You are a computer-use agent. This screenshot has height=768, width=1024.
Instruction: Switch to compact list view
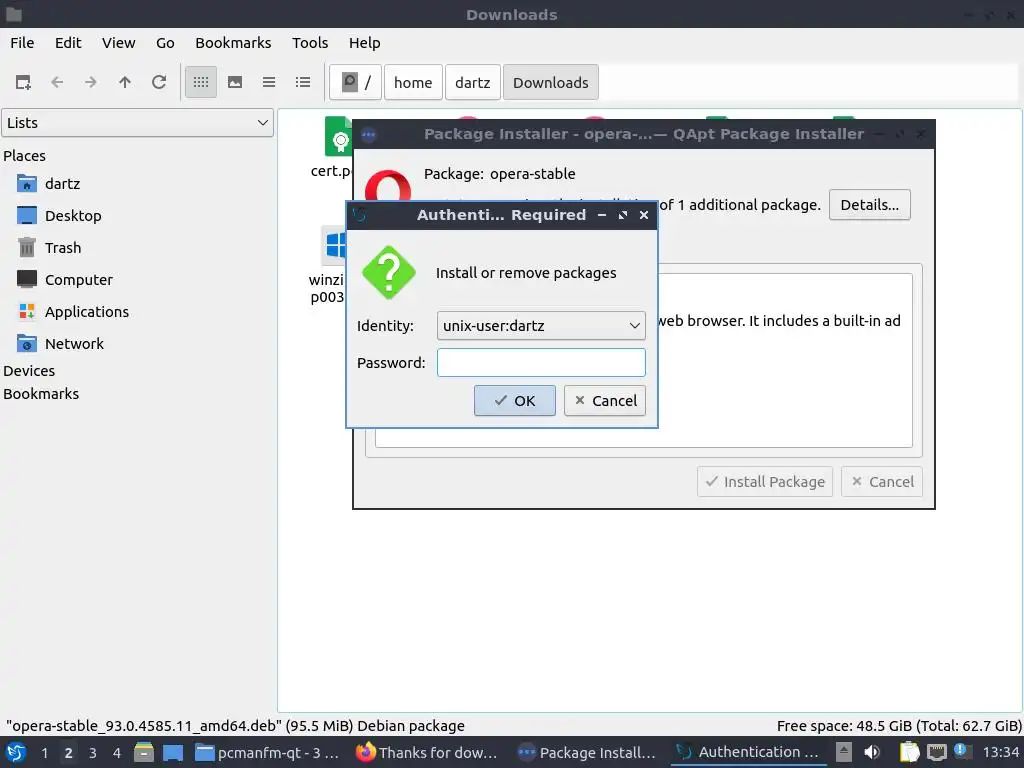tap(269, 82)
